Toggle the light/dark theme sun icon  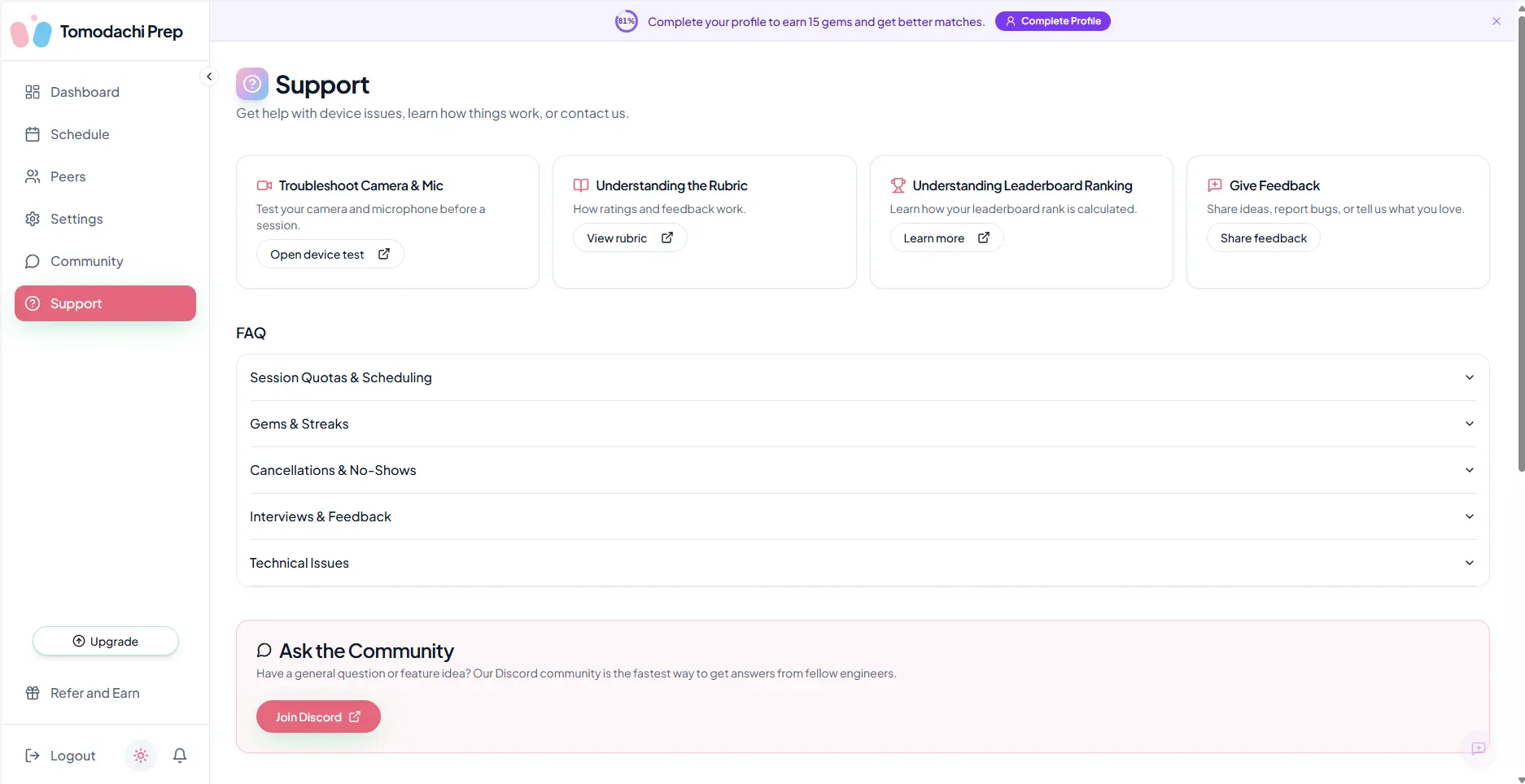click(141, 756)
